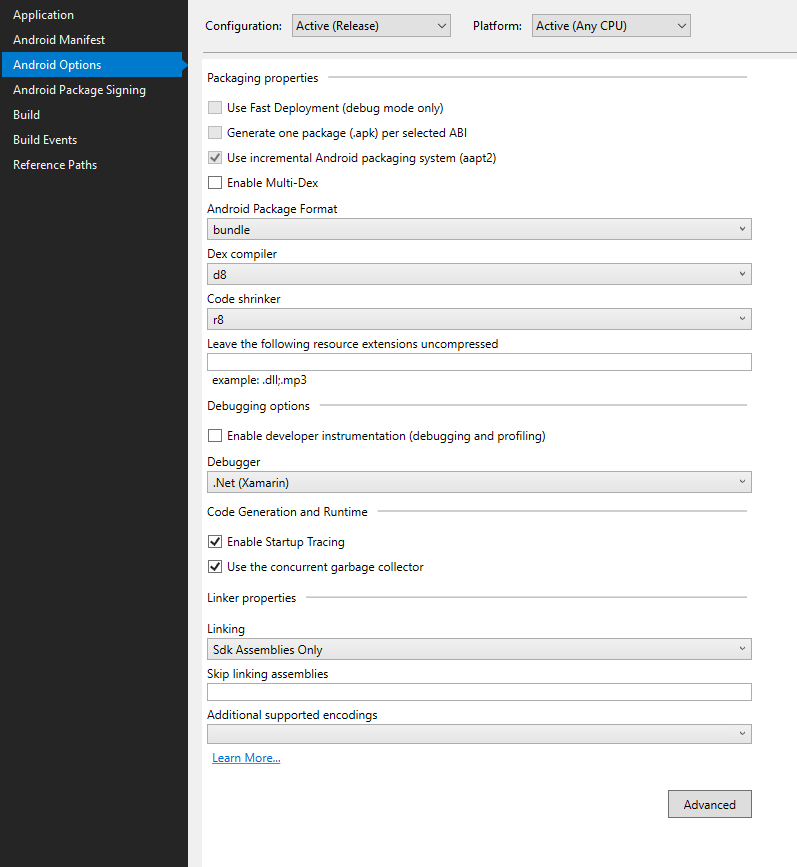Open the Reference Paths tab
Viewport: 797px width, 867px height.
[x=55, y=165]
